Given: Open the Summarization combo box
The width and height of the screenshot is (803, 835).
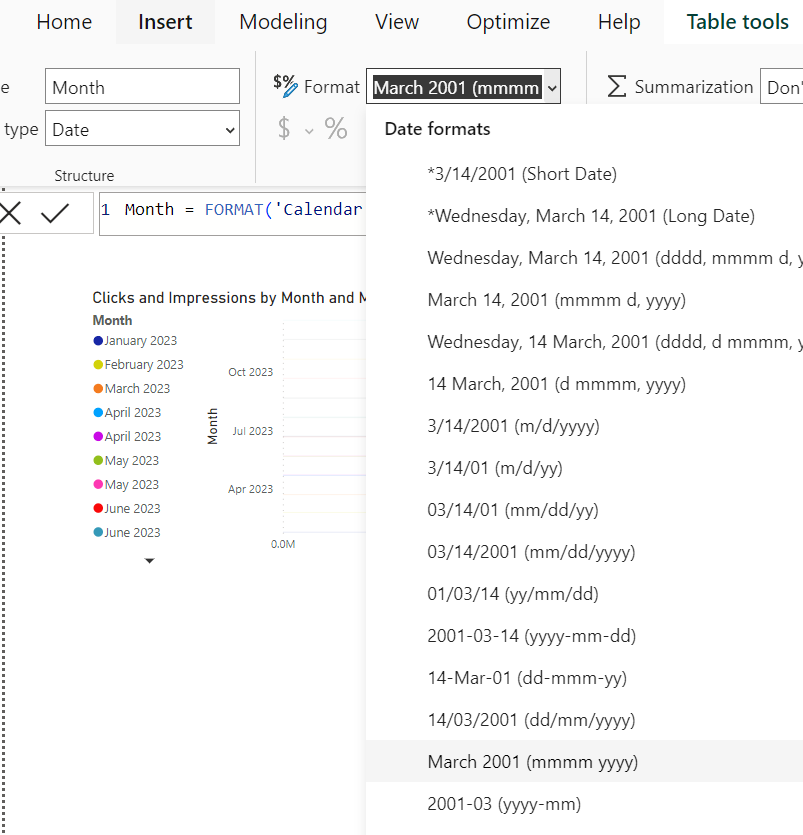Looking at the screenshot, I should pyautogui.click(x=782, y=86).
